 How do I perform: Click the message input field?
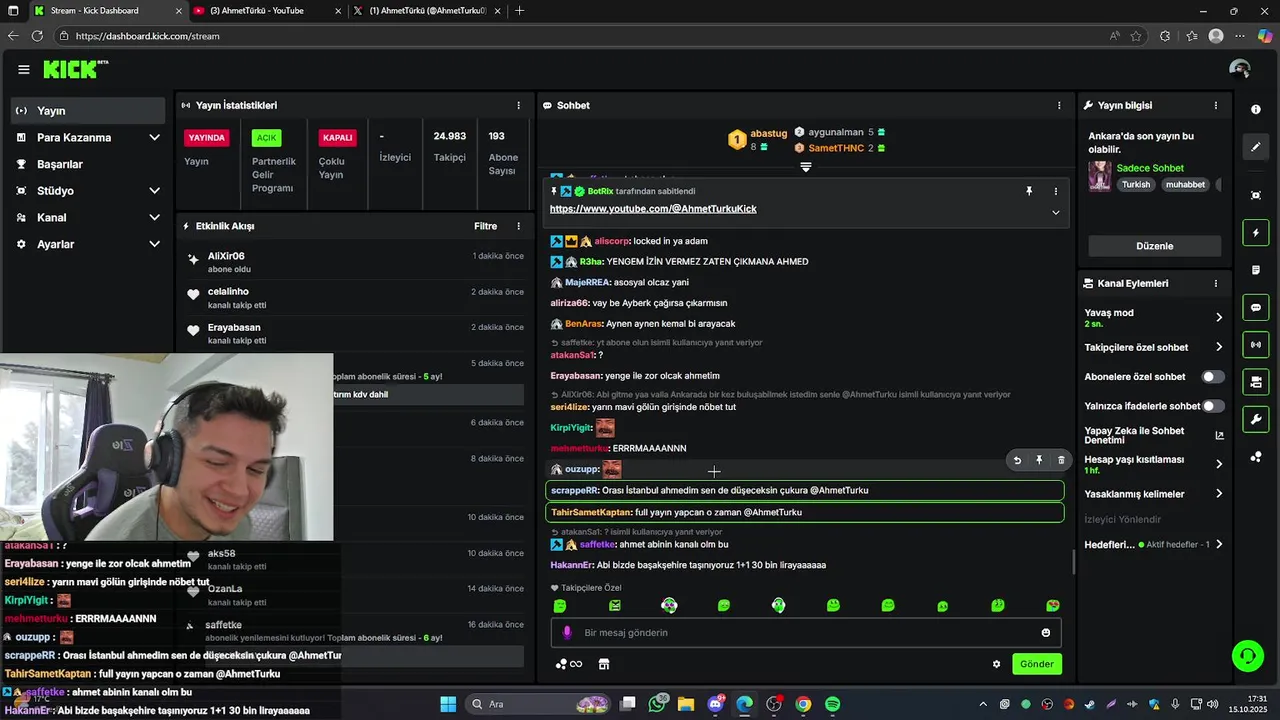(x=805, y=633)
